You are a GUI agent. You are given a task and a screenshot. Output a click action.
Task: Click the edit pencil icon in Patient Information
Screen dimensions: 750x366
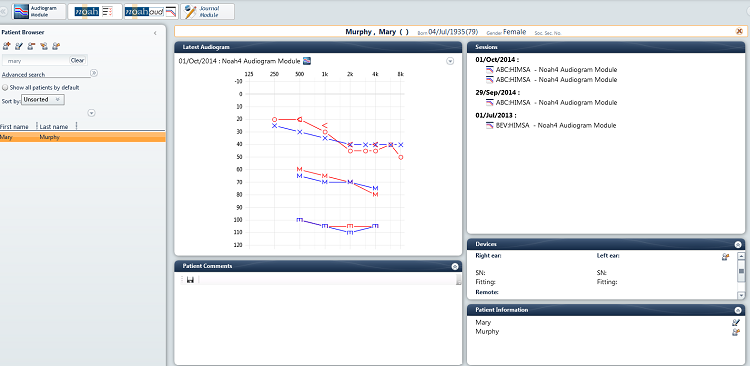736,322
